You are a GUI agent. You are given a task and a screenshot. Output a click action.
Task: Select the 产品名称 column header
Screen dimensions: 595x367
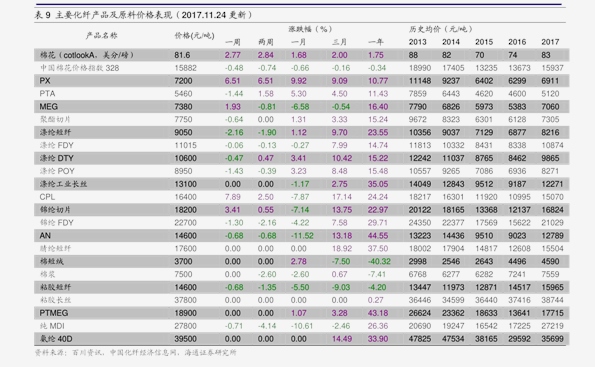(101, 36)
